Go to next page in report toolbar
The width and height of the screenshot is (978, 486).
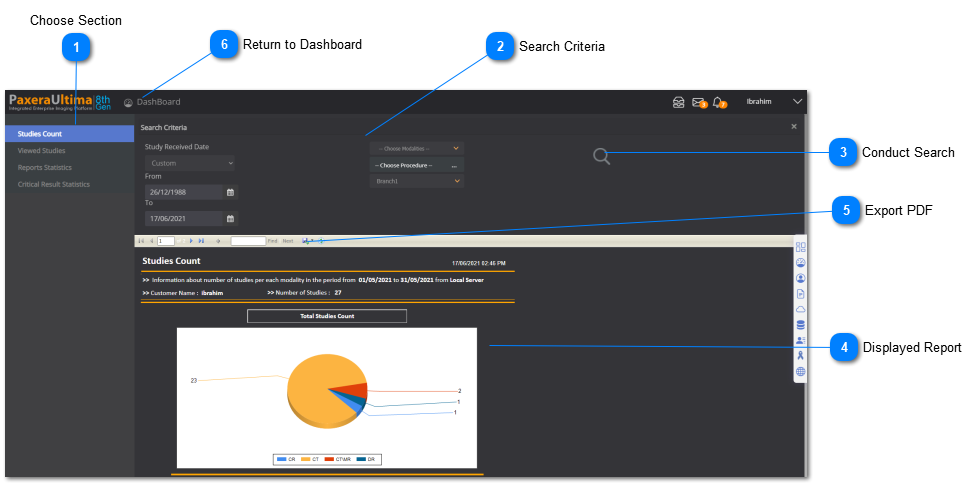pyautogui.click(x=191, y=241)
